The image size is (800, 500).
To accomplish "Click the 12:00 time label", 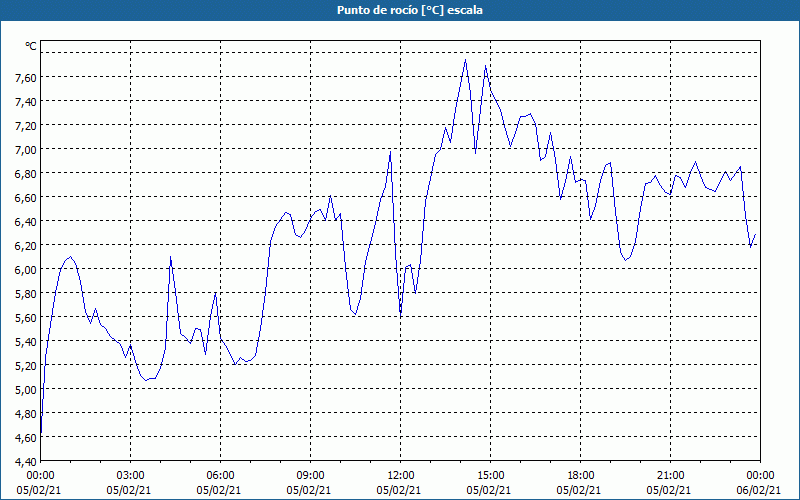I will pos(401,476).
